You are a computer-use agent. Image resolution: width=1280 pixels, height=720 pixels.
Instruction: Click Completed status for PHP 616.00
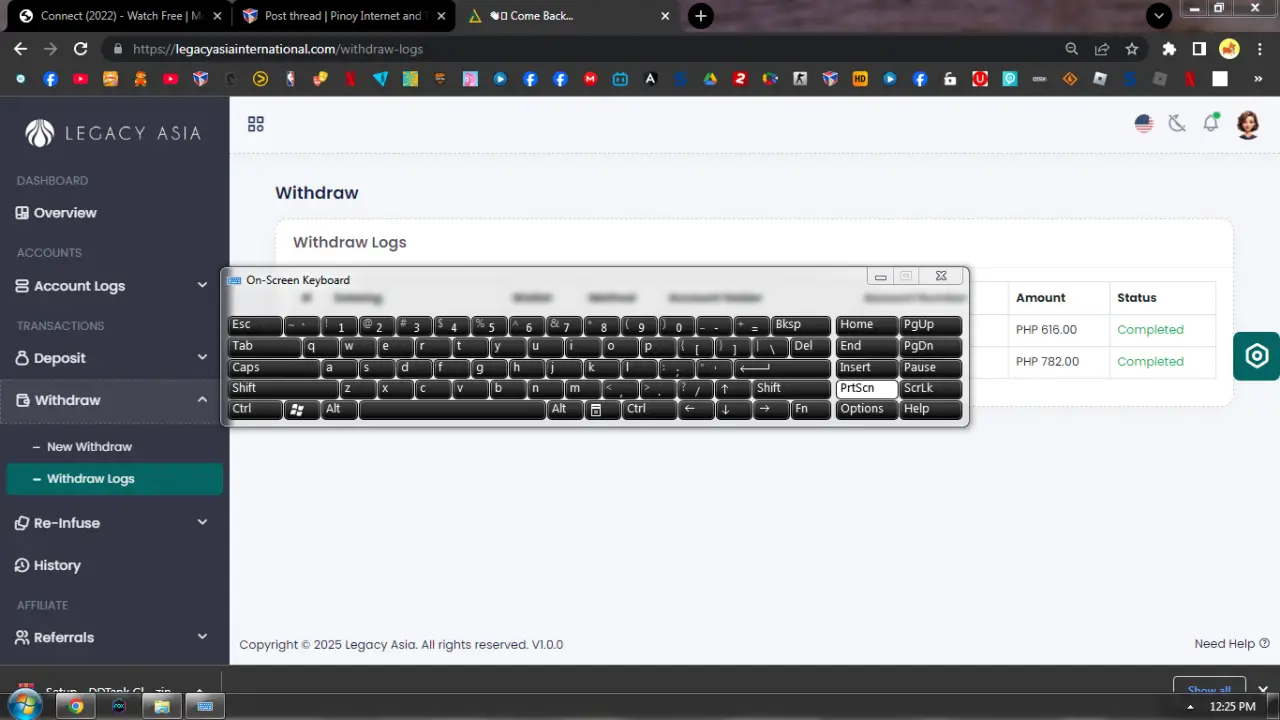1150,329
